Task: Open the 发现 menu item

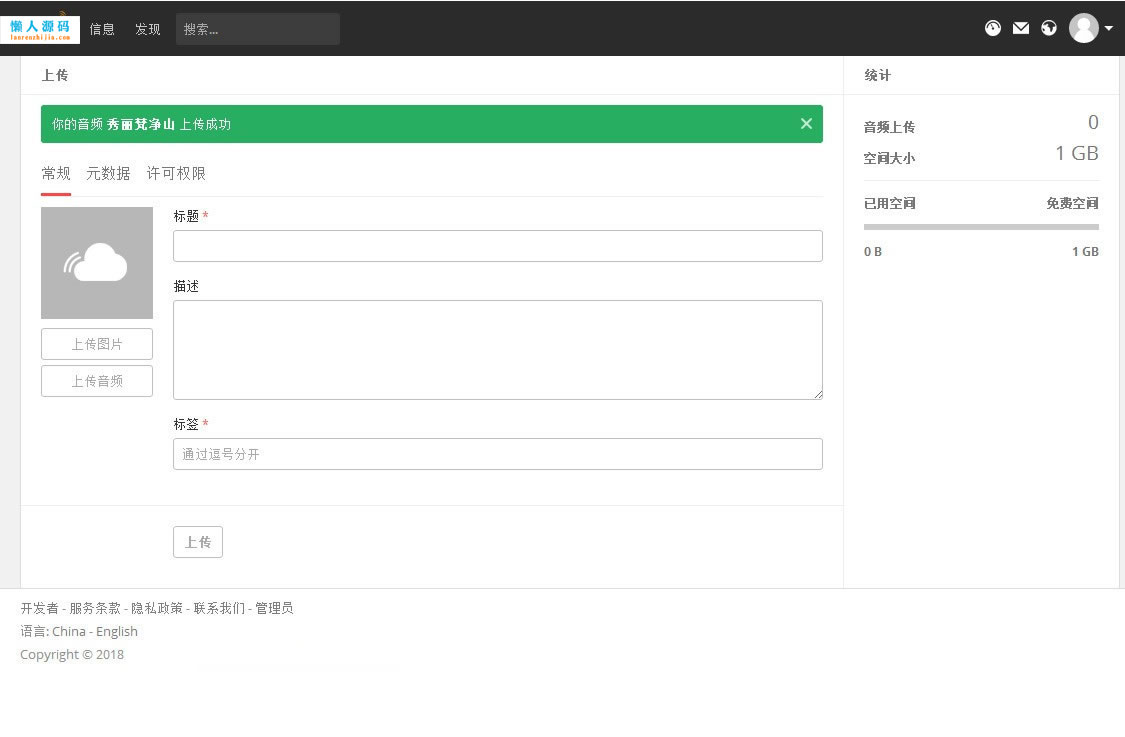Action: click(147, 29)
